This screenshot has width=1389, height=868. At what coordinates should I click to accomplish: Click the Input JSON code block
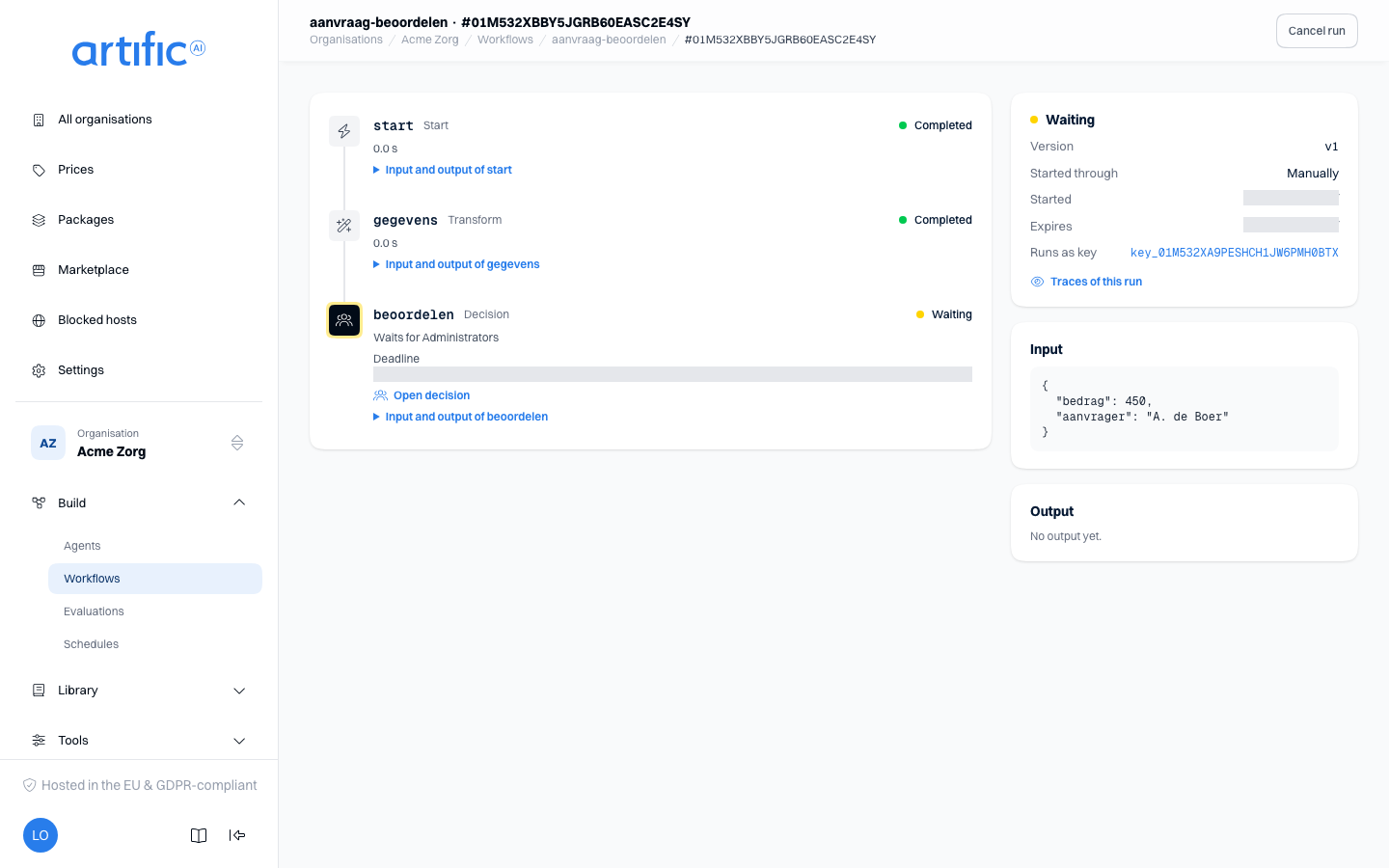pos(1185,409)
